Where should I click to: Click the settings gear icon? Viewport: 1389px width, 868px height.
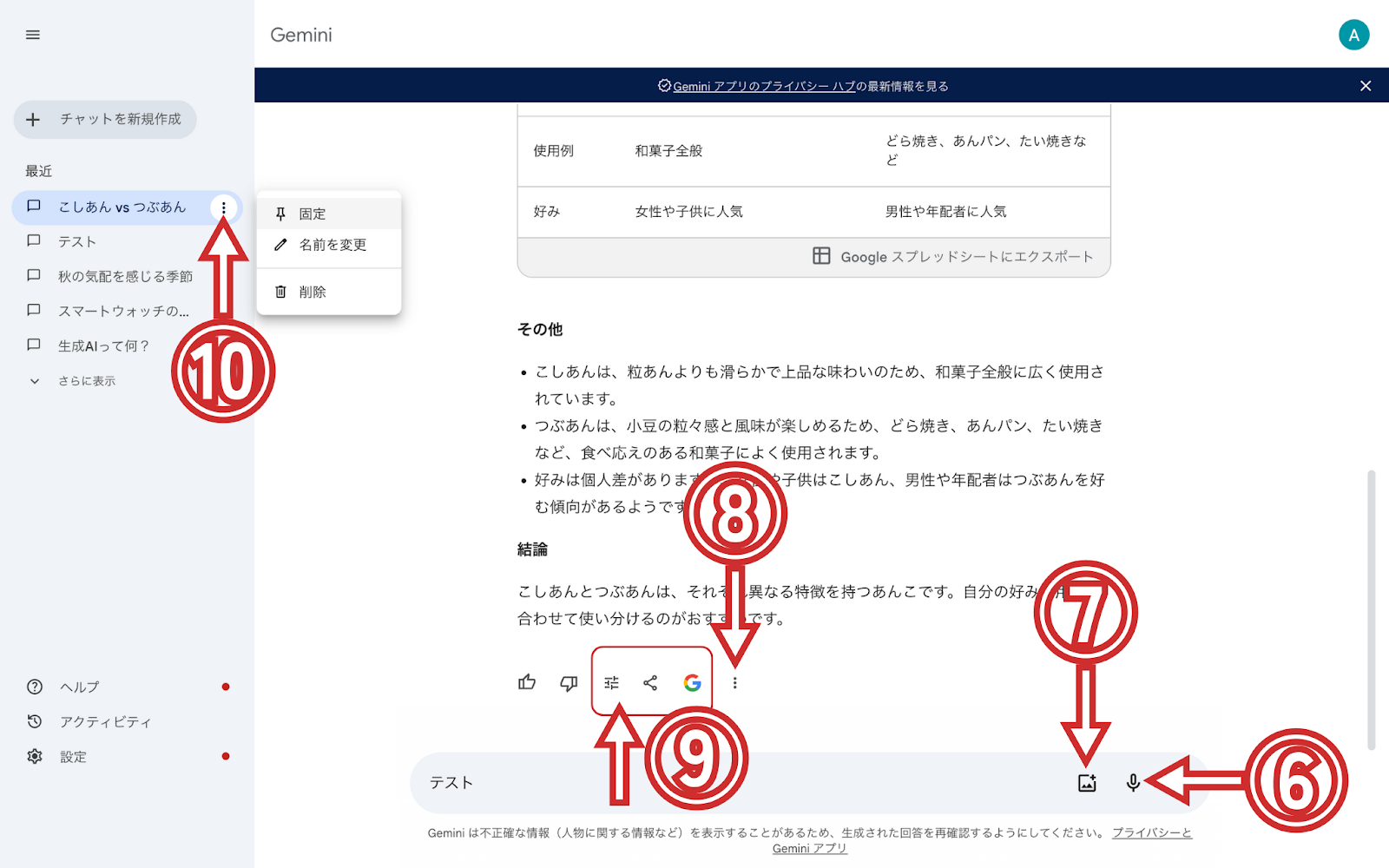click(35, 756)
